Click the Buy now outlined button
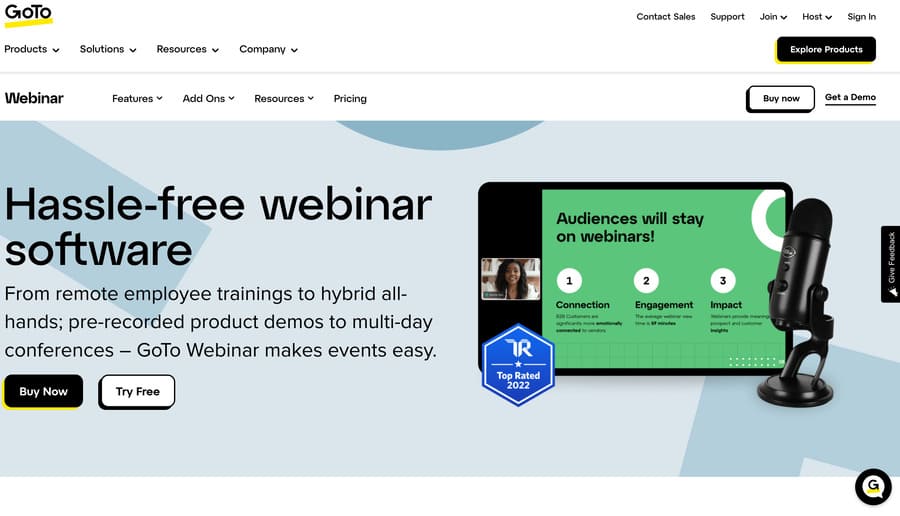 [781, 99]
